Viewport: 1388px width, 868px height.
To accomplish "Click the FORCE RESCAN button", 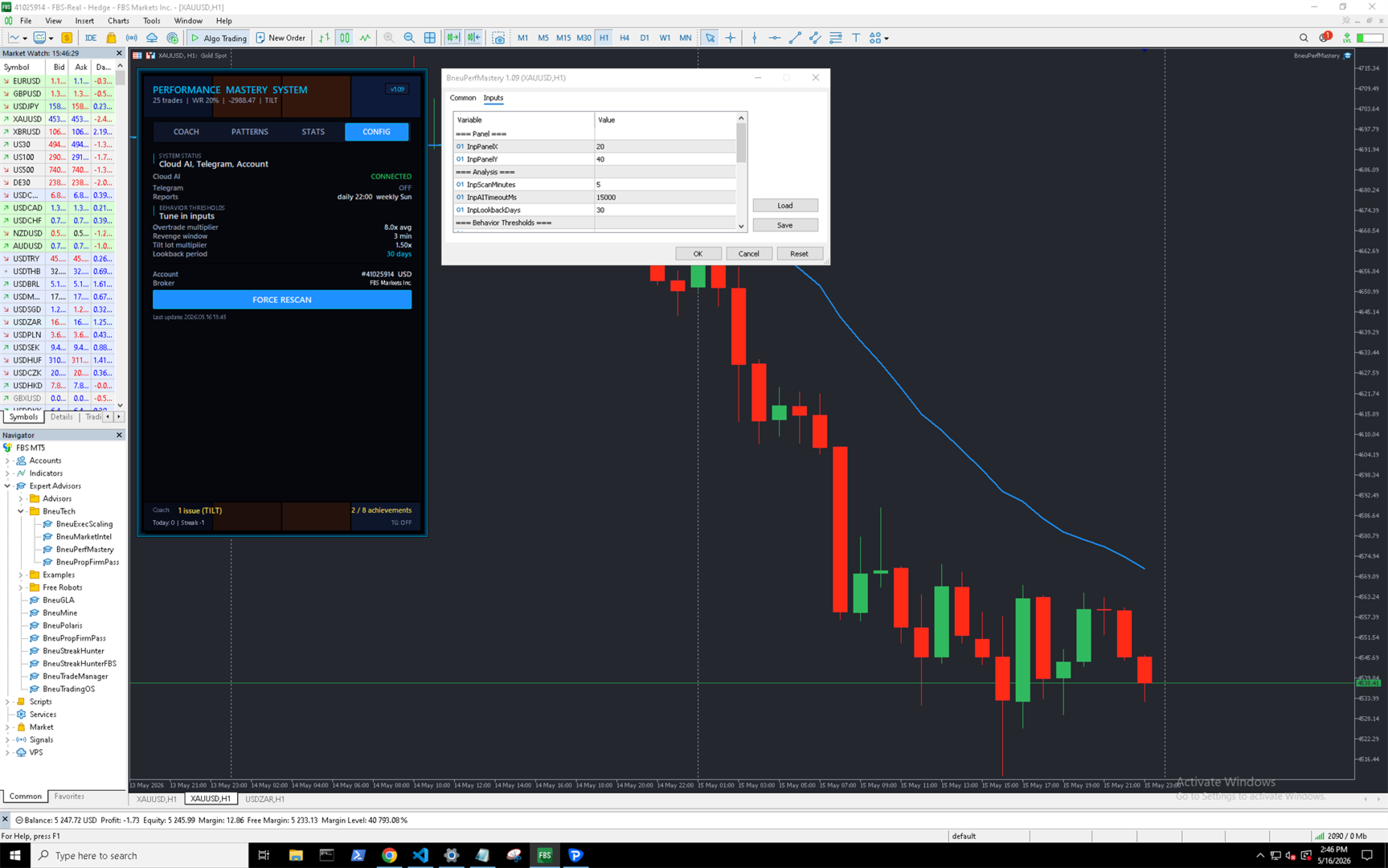I will click(282, 300).
